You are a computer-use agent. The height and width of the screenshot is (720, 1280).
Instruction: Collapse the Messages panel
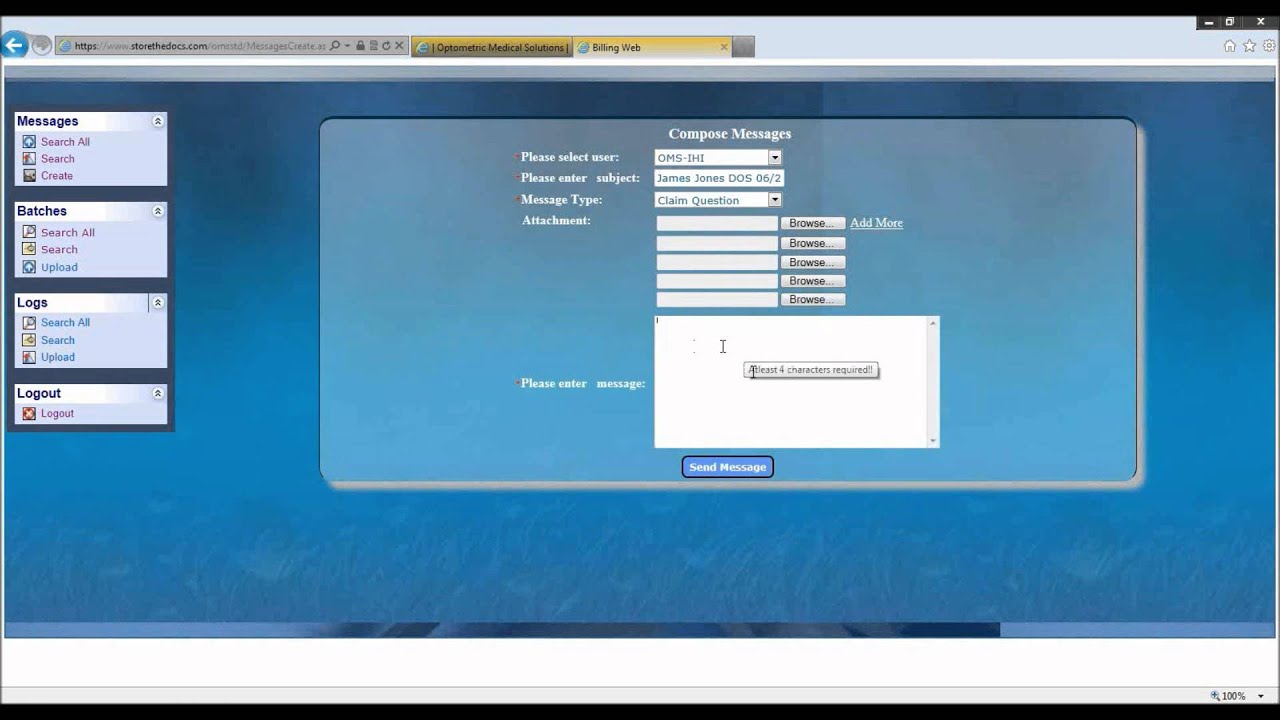click(157, 121)
